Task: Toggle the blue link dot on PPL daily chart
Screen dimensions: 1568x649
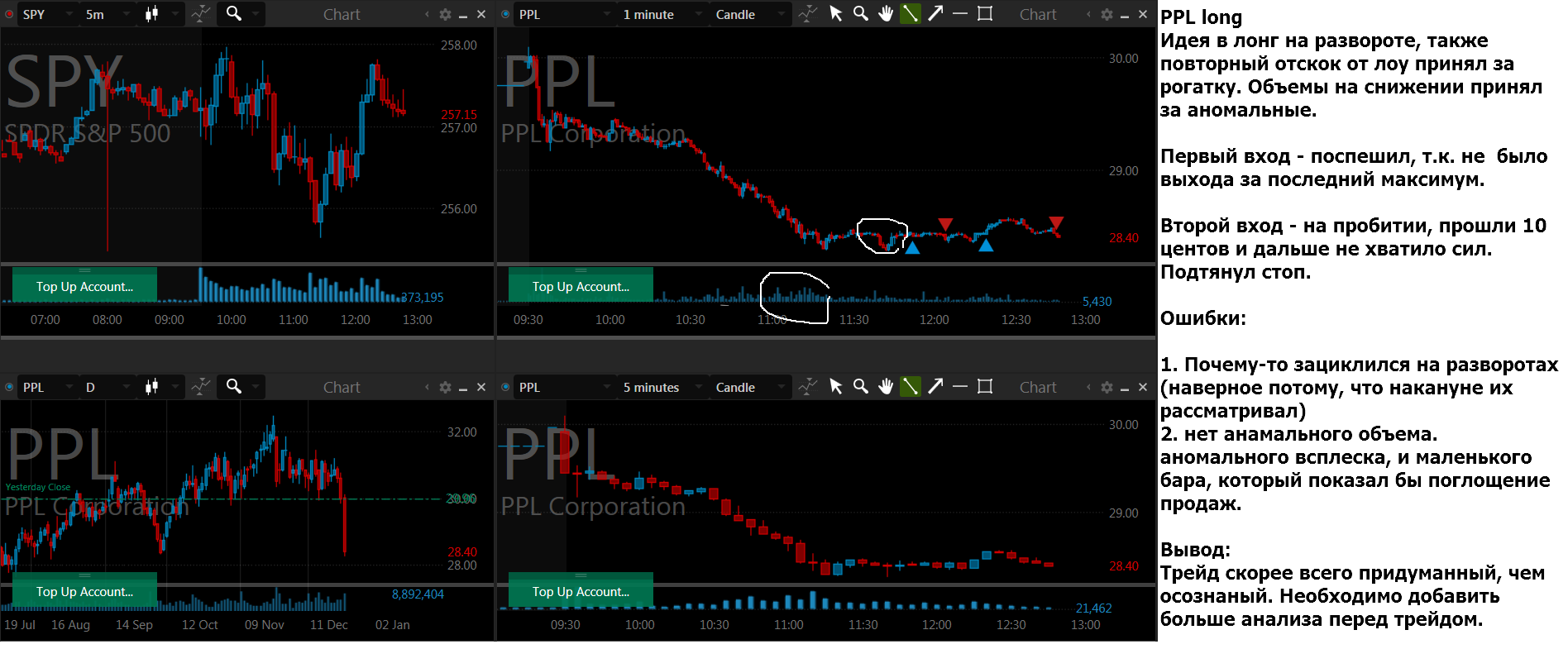Action: click(9, 386)
